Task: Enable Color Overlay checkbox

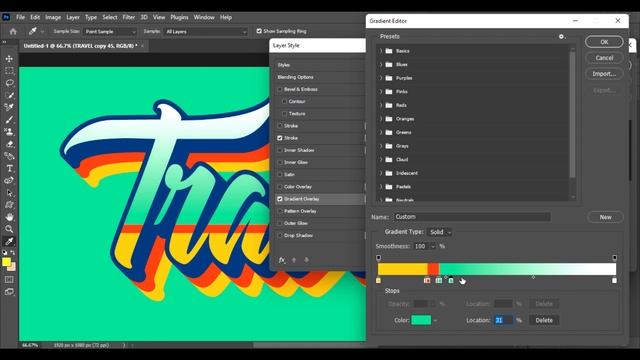Action: (280, 187)
